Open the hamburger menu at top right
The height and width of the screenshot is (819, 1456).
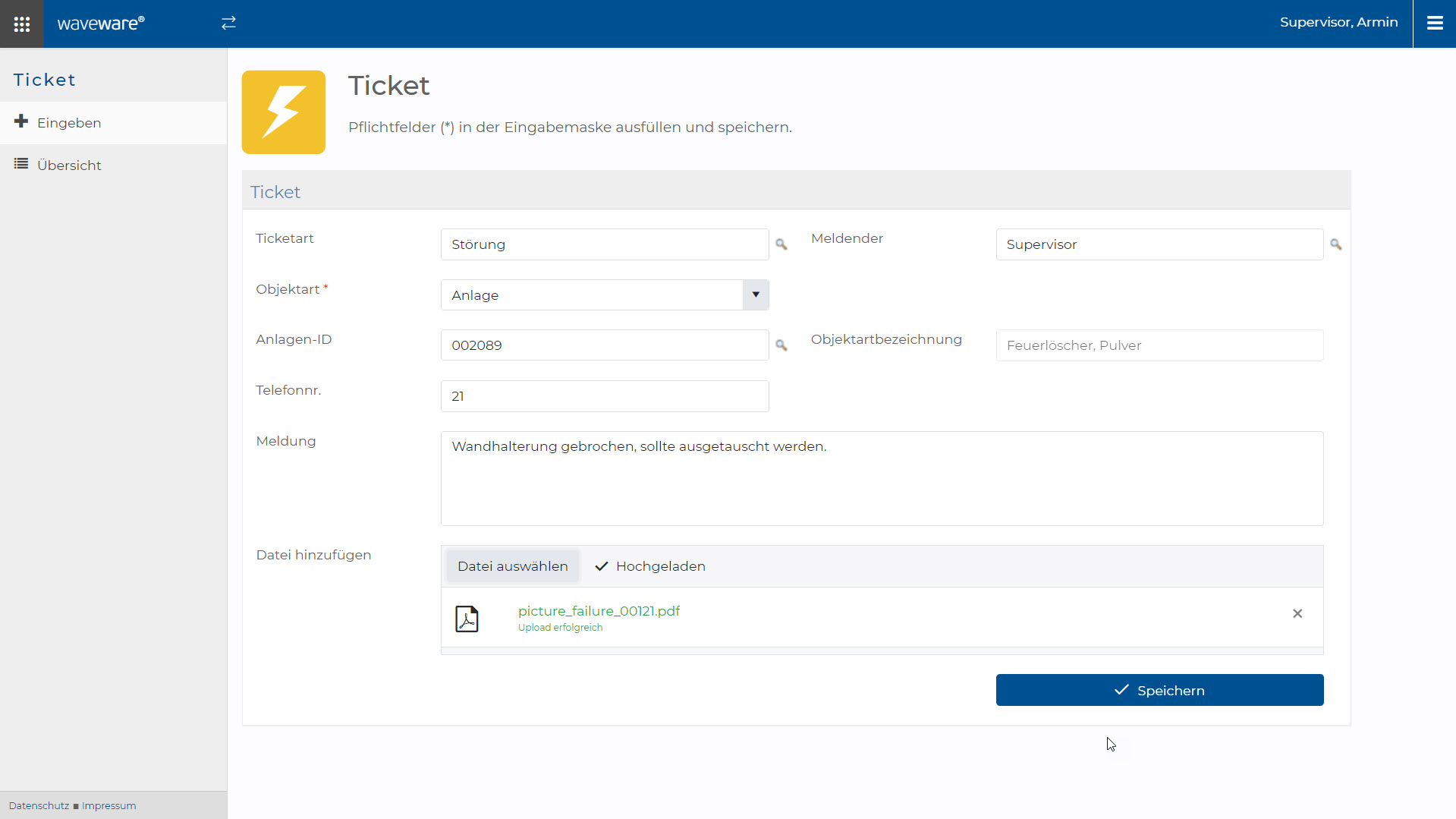[1434, 24]
